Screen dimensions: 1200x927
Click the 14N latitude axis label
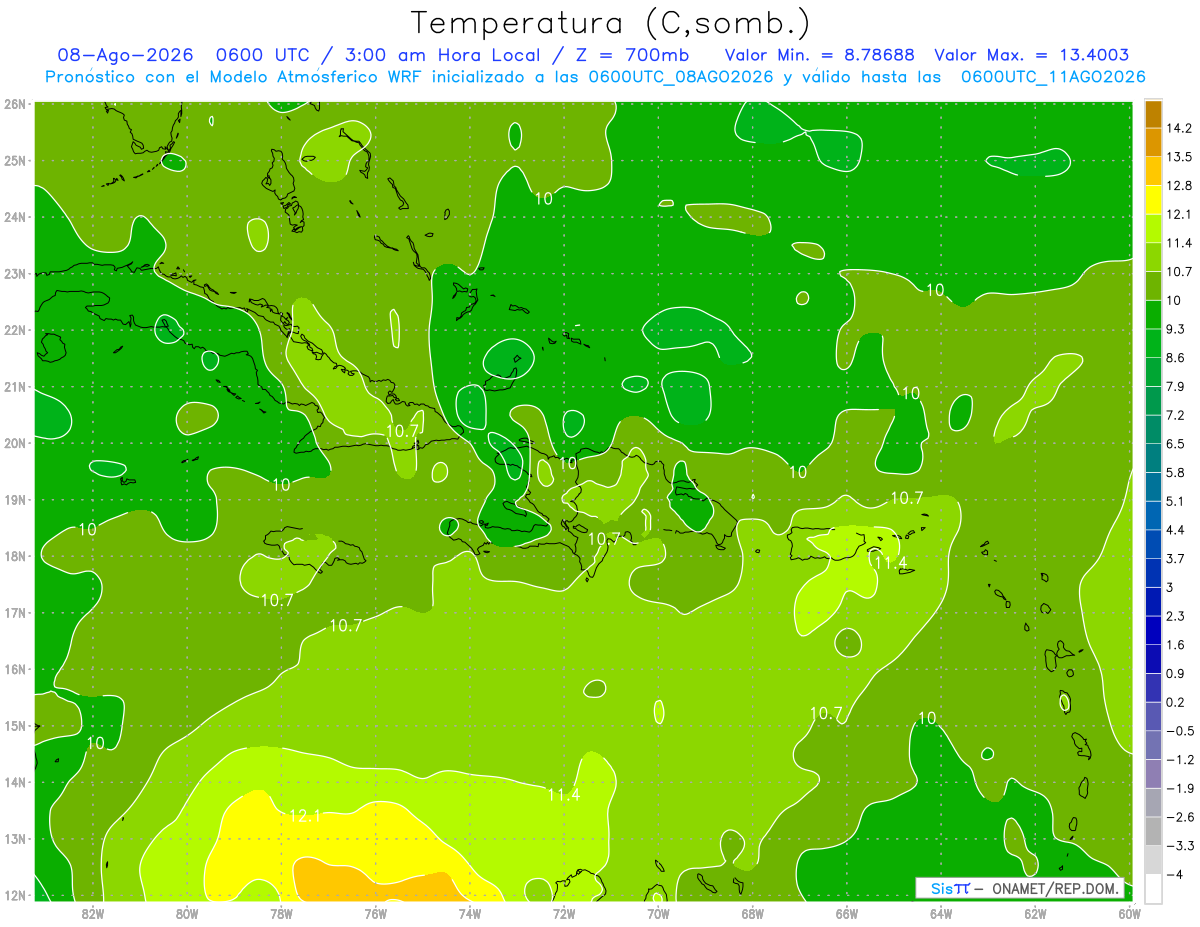point(15,782)
